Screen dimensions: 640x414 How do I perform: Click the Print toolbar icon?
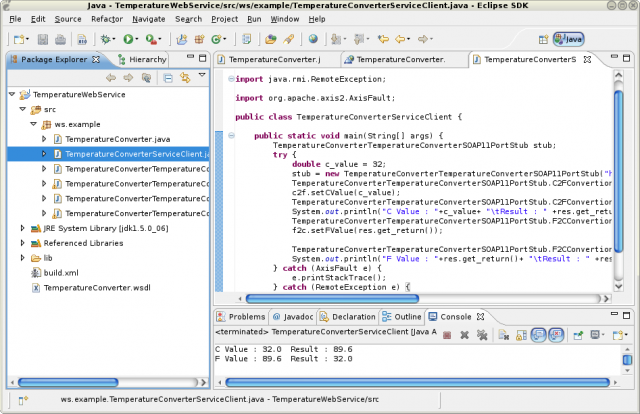click(x=60, y=39)
